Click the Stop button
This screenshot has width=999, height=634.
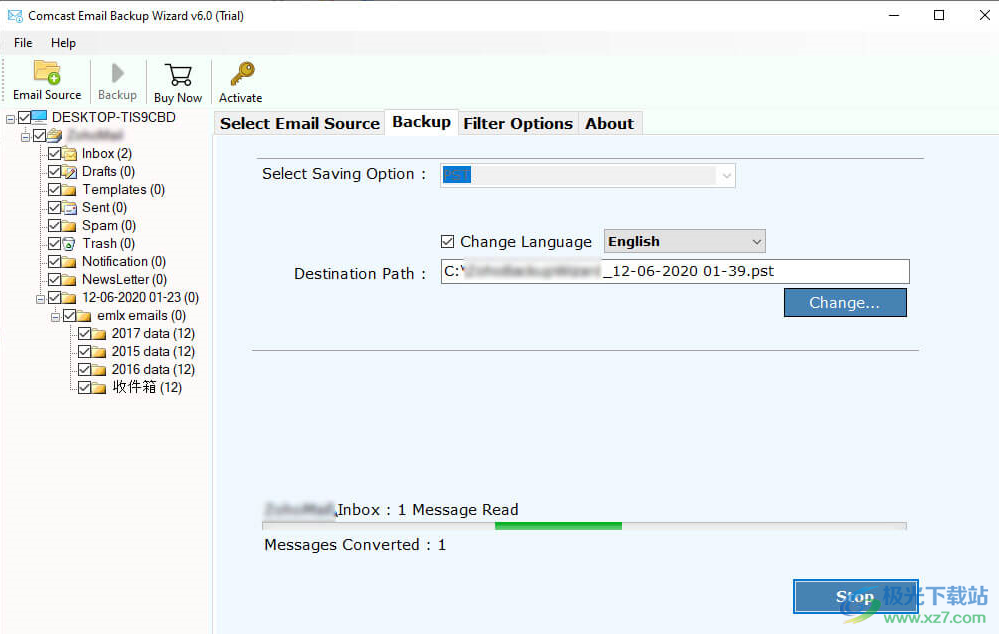coord(855,597)
